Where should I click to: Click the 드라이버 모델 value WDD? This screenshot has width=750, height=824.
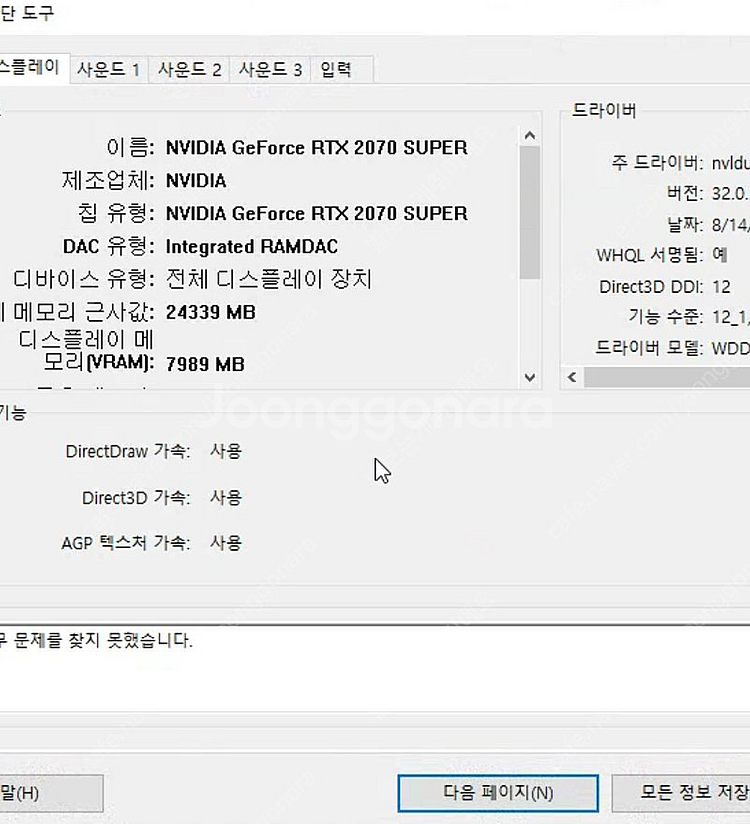[731, 348]
